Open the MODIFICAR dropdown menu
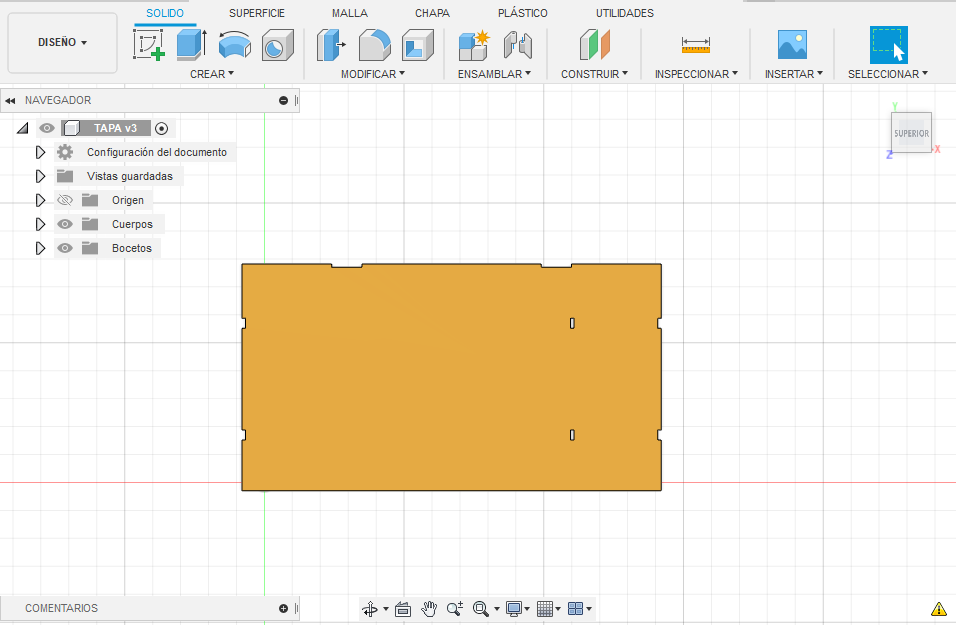Viewport: 956px width, 625px height. pos(373,74)
